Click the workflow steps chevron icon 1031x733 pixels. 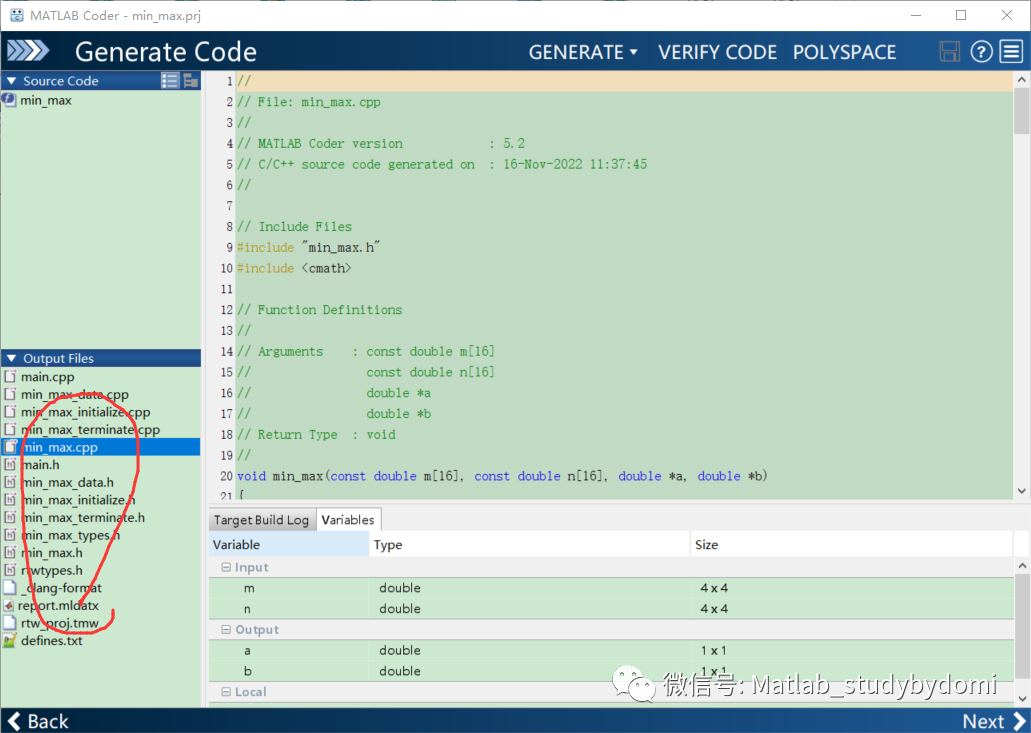28,51
